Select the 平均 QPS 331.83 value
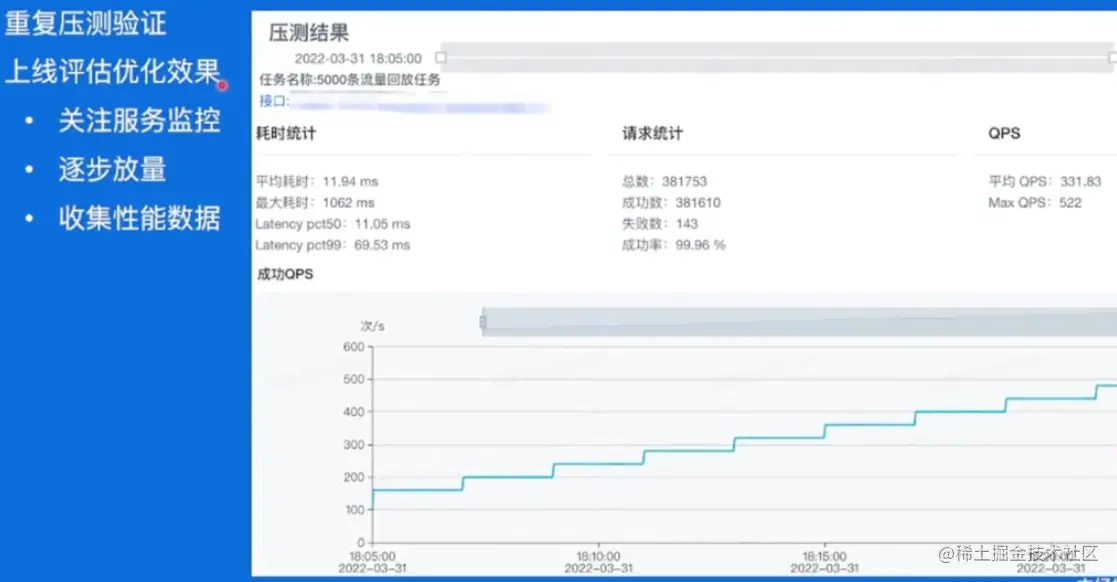The width and height of the screenshot is (1117, 582). pyautogui.click(x=1080, y=182)
